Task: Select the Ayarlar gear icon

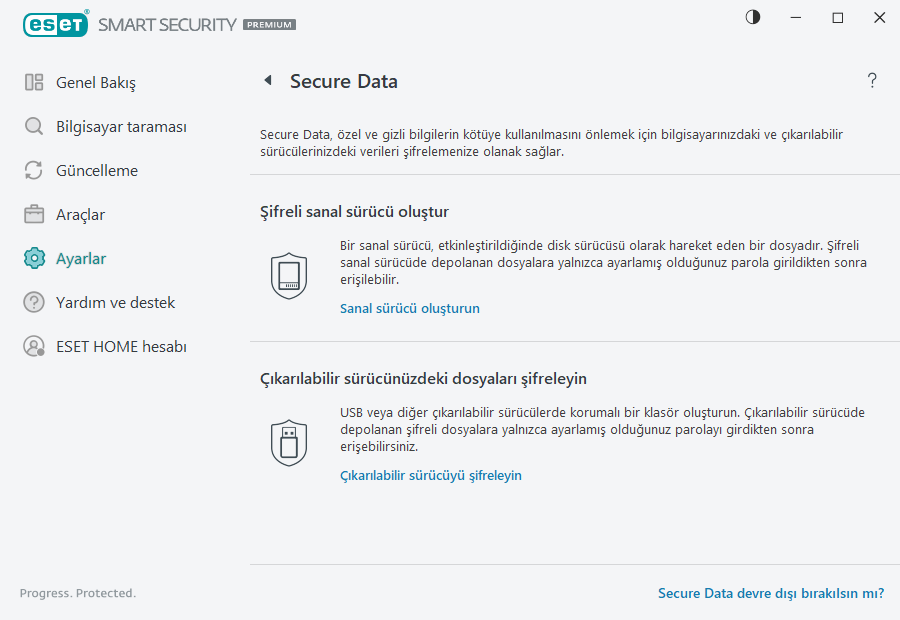Action: [x=33, y=258]
